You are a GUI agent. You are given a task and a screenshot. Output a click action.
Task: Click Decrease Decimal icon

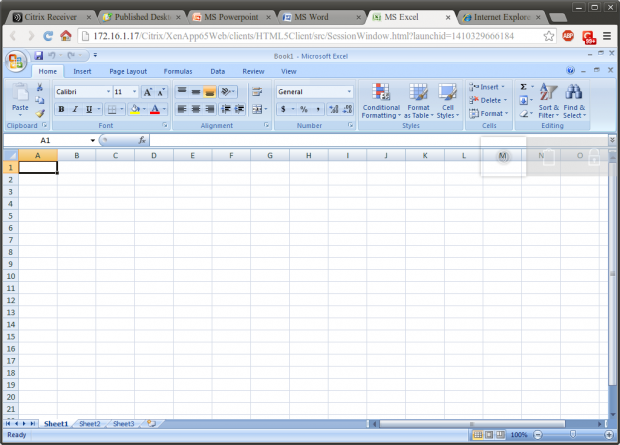coord(348,109)
